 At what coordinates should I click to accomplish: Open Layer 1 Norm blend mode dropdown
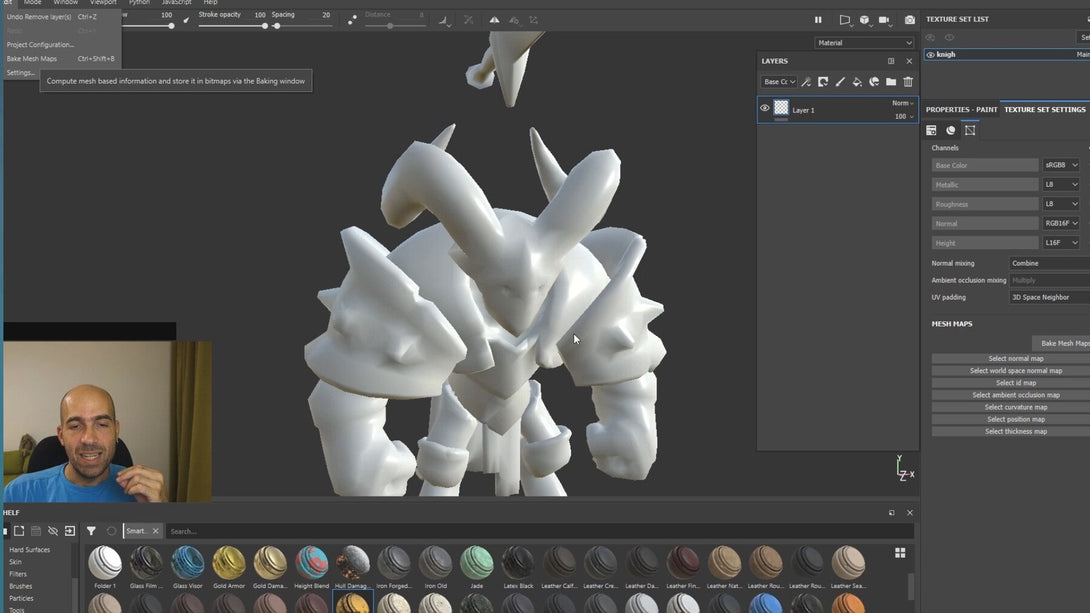[902, 103]
